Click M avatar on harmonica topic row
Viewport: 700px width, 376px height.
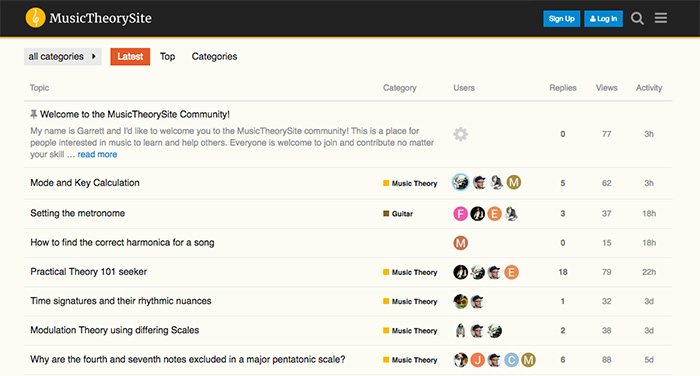coord(460,243)
